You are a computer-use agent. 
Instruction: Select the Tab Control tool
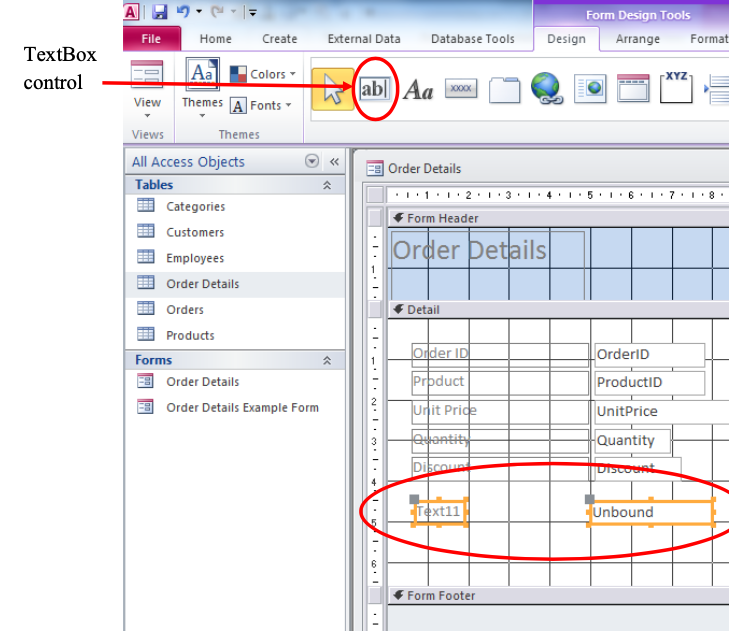(504, 89)
